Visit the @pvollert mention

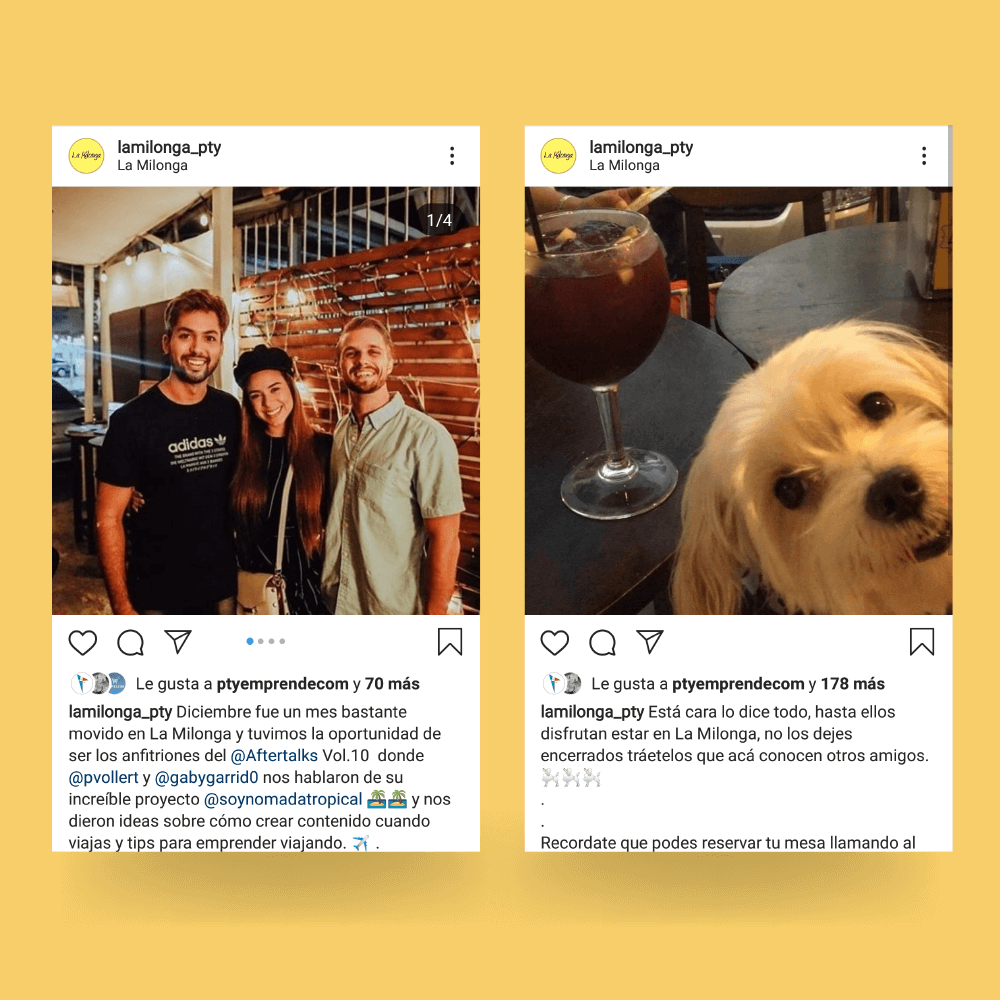(103, 777)
